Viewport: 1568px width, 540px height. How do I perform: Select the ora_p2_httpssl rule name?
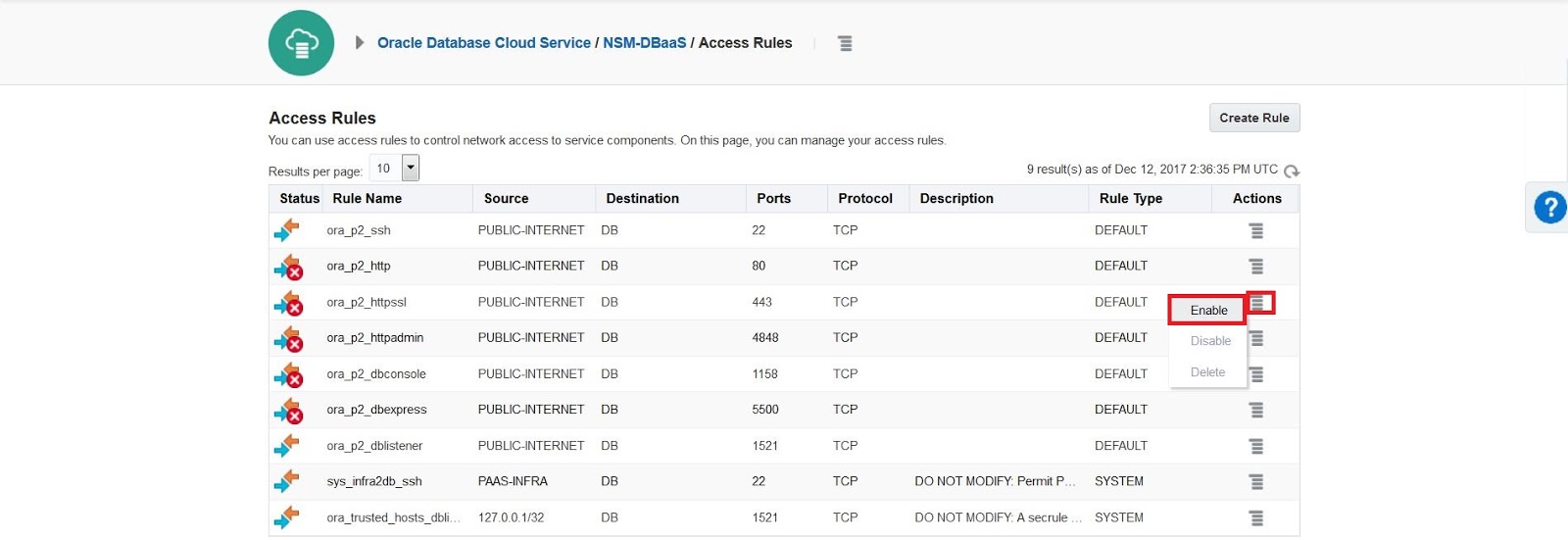[x=367, y=302]
